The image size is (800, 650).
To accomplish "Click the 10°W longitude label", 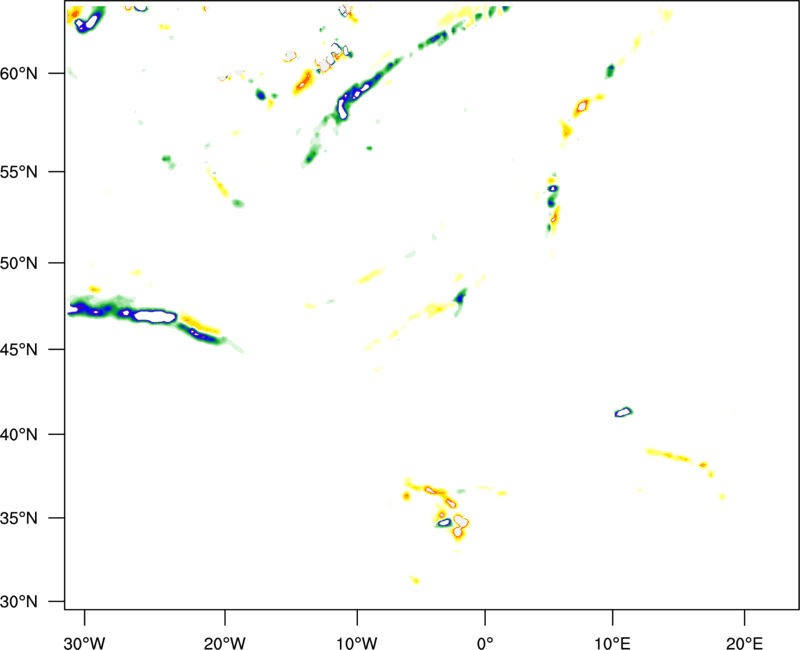I will [357, 643].
